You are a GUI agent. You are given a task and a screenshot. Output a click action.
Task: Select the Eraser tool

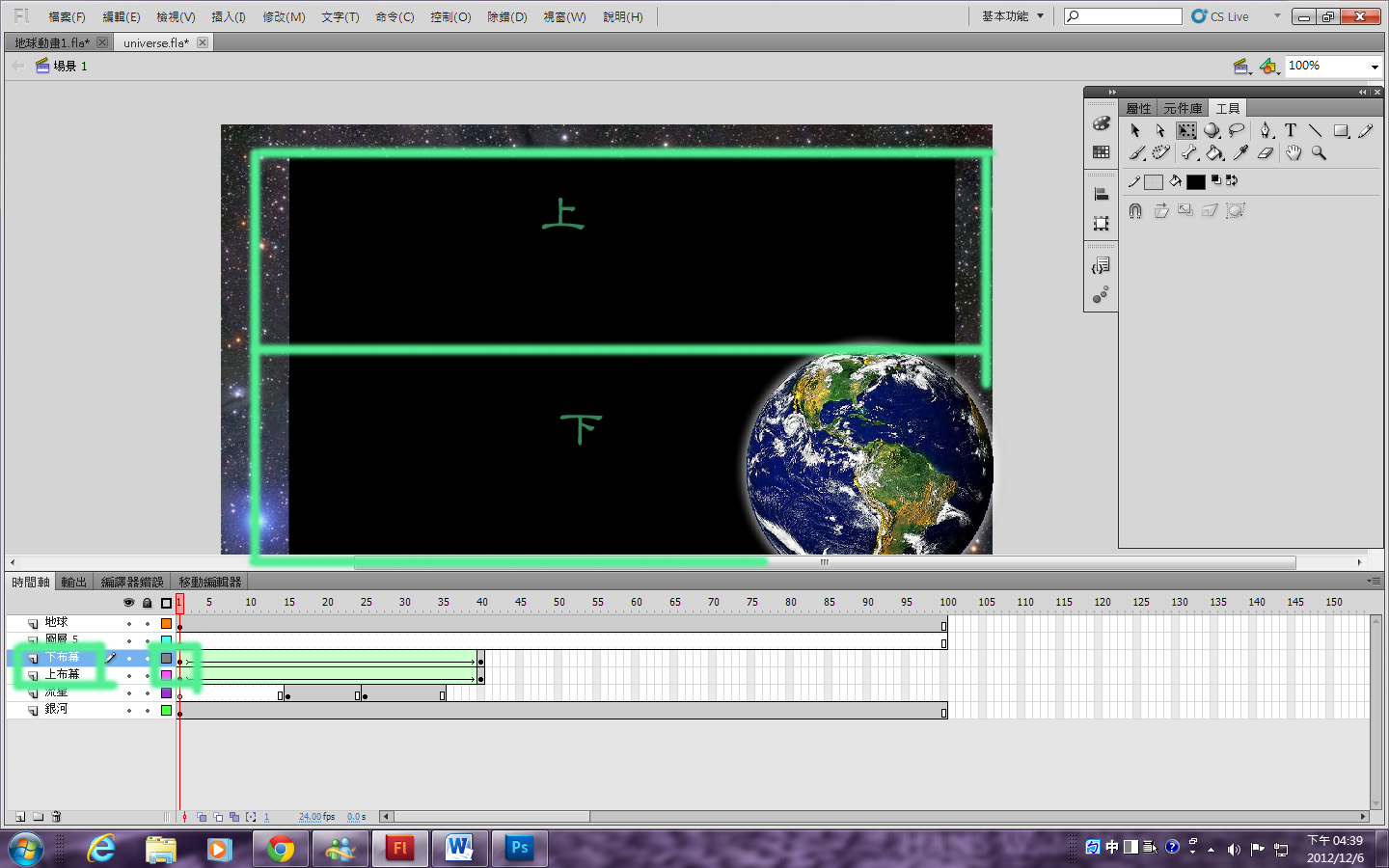pyautogui.click(x=1266, y=153)
